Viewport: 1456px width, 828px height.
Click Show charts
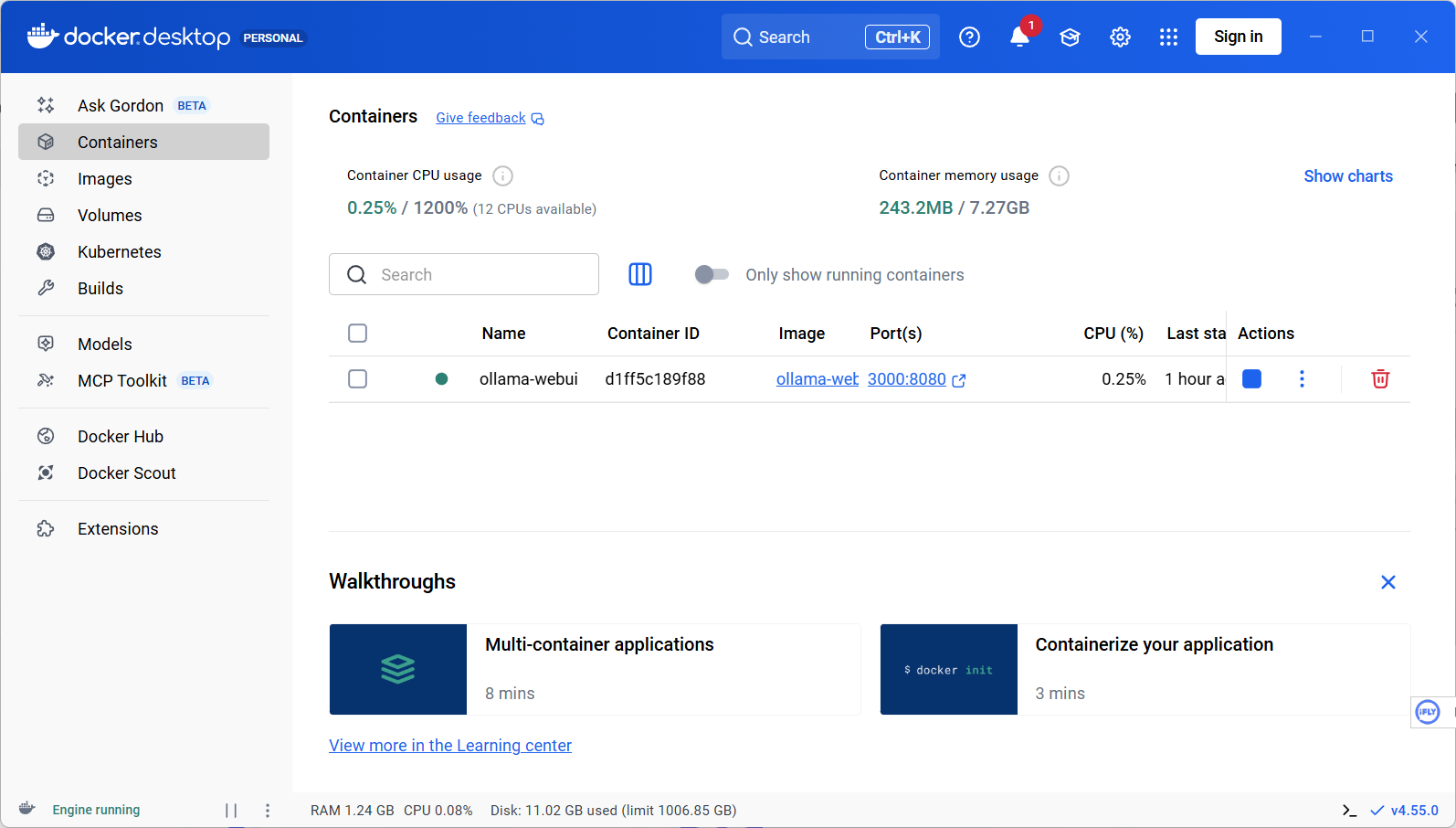click(1347, 175)
